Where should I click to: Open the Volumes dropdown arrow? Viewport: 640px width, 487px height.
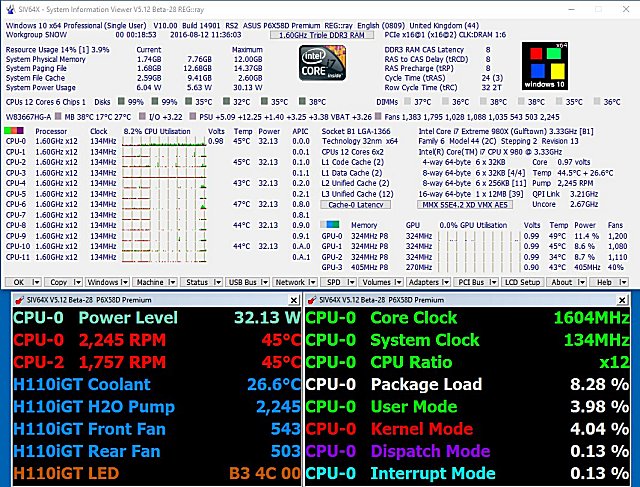(x=398, y=282)
